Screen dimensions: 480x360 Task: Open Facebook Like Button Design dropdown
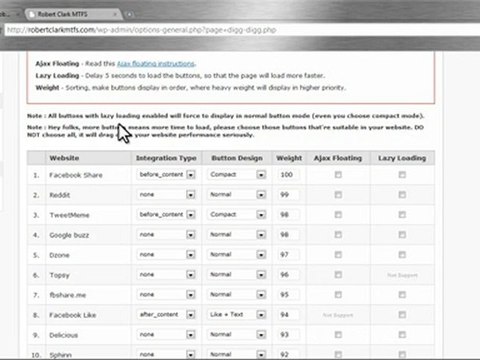(x=237, y=315)
